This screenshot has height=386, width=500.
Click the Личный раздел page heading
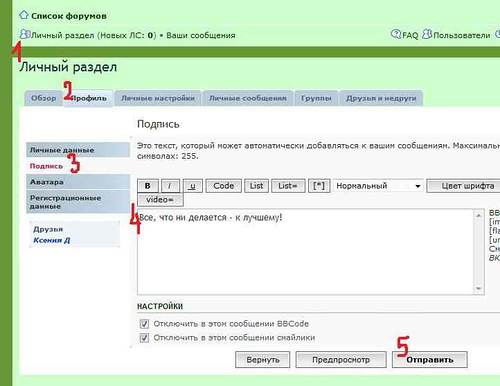[68, 67]
